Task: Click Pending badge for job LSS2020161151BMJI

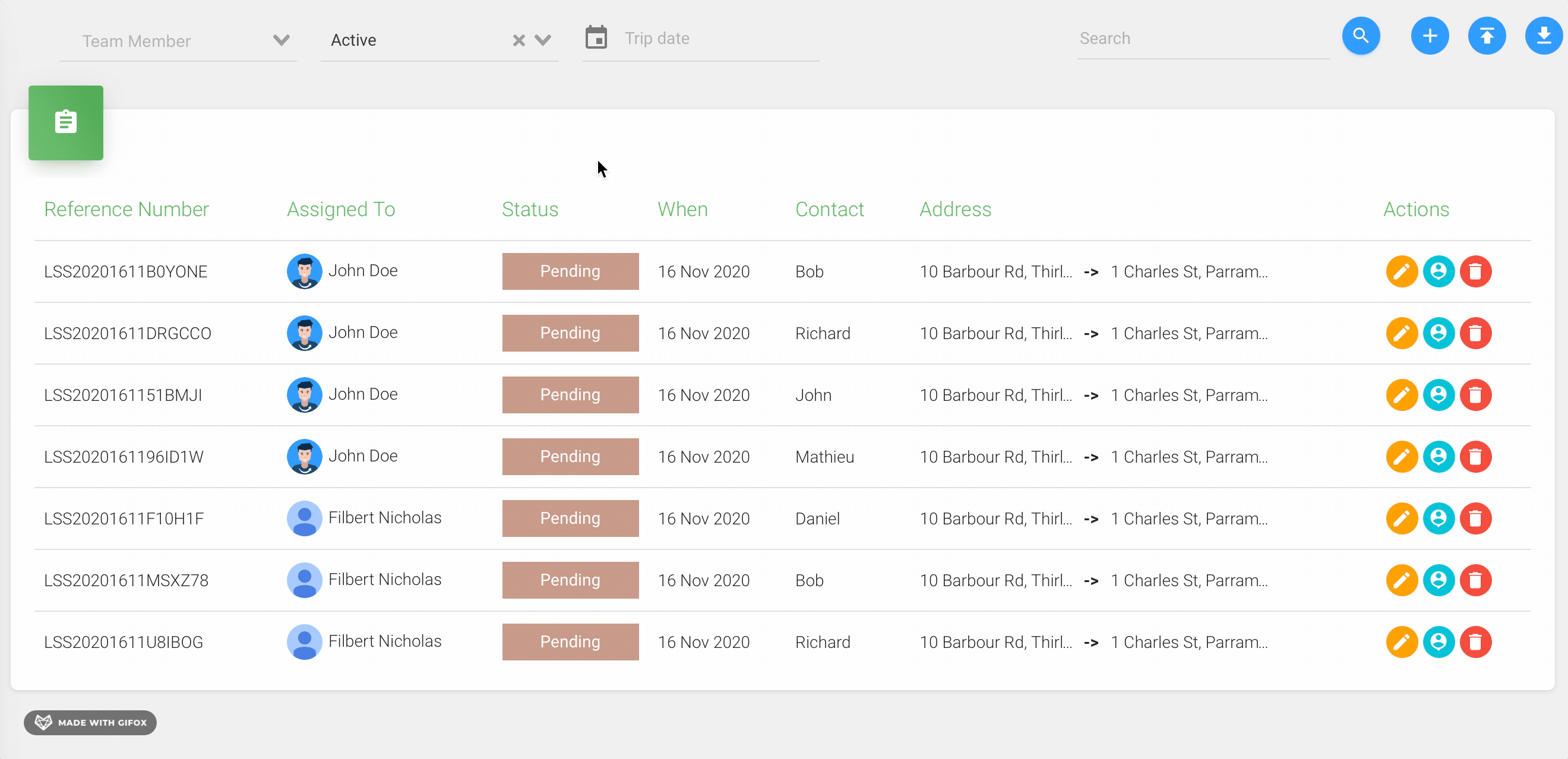Action: (x=570, y=395)
